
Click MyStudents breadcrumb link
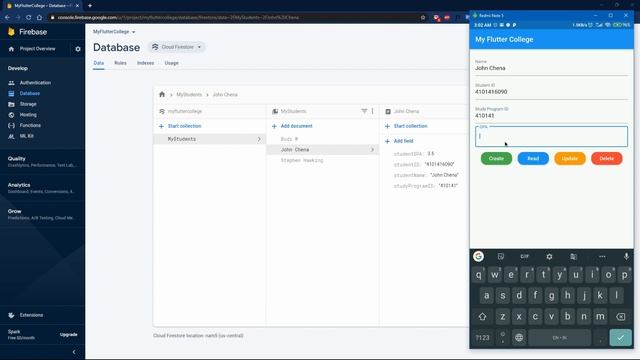click(189, 95)
